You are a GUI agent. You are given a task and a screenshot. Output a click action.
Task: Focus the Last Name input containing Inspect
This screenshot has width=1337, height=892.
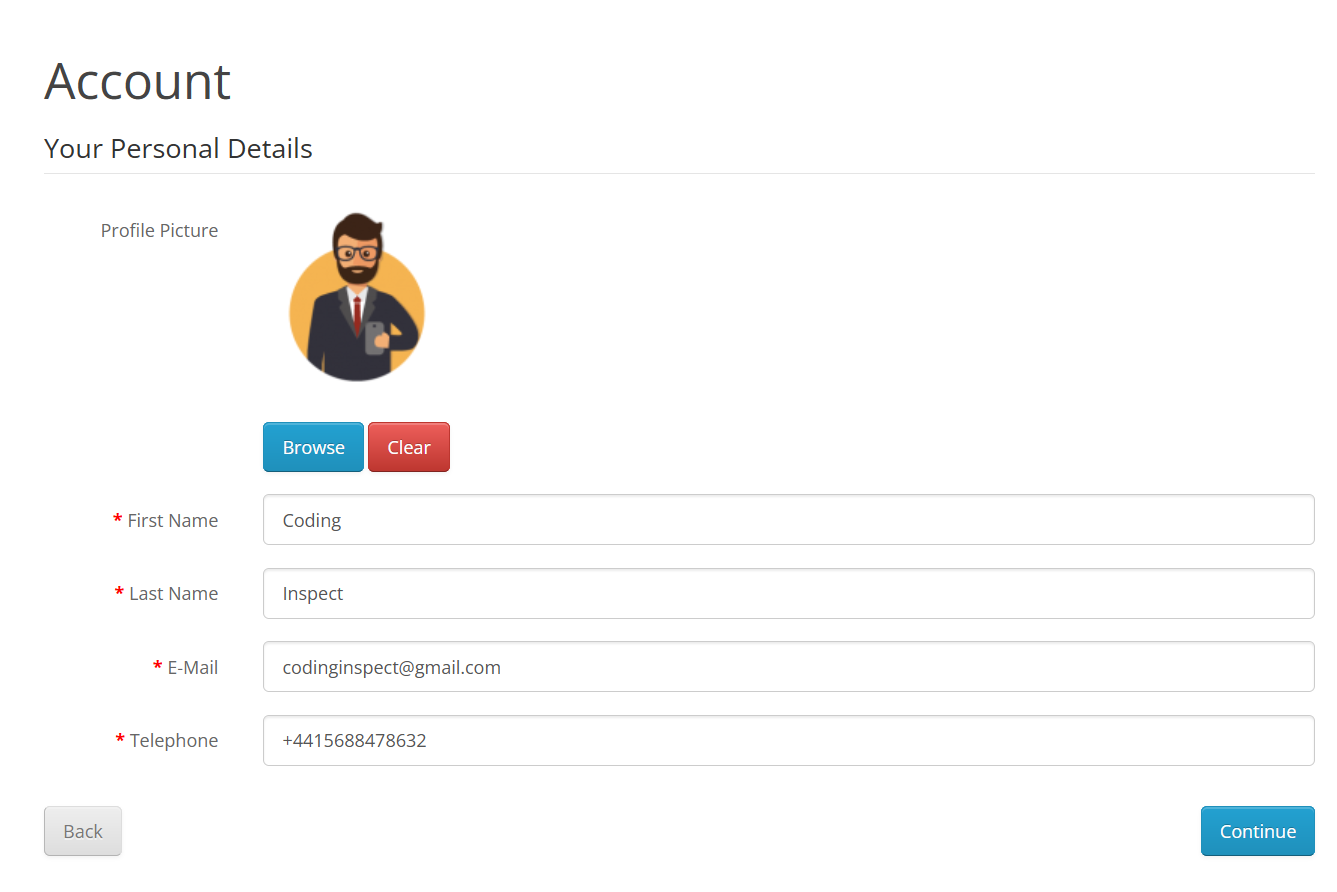point(788,594)
